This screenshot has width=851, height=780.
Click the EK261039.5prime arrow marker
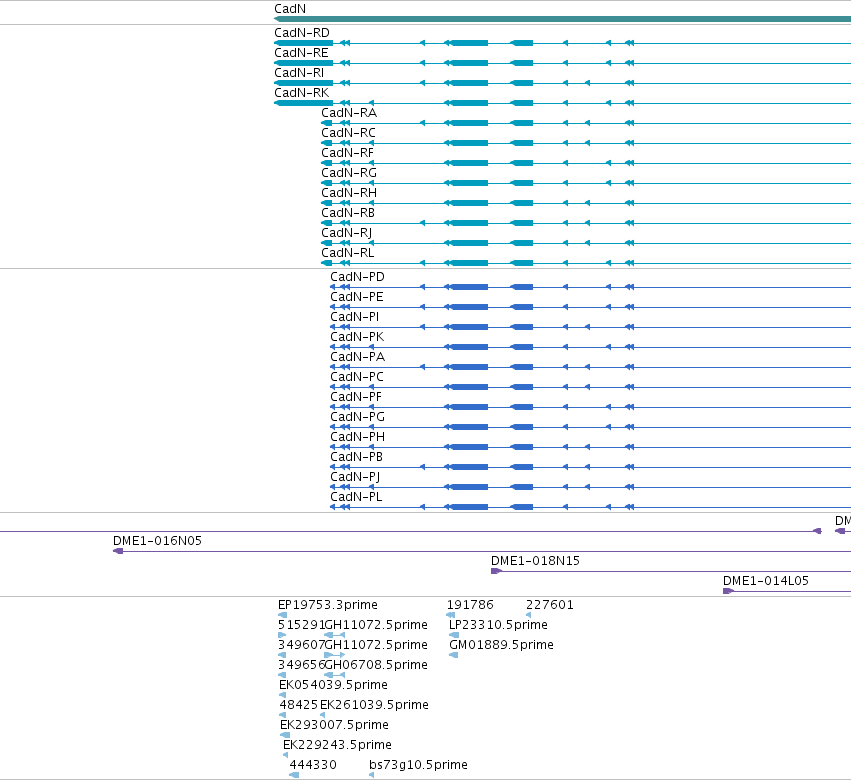coord(322,715)
